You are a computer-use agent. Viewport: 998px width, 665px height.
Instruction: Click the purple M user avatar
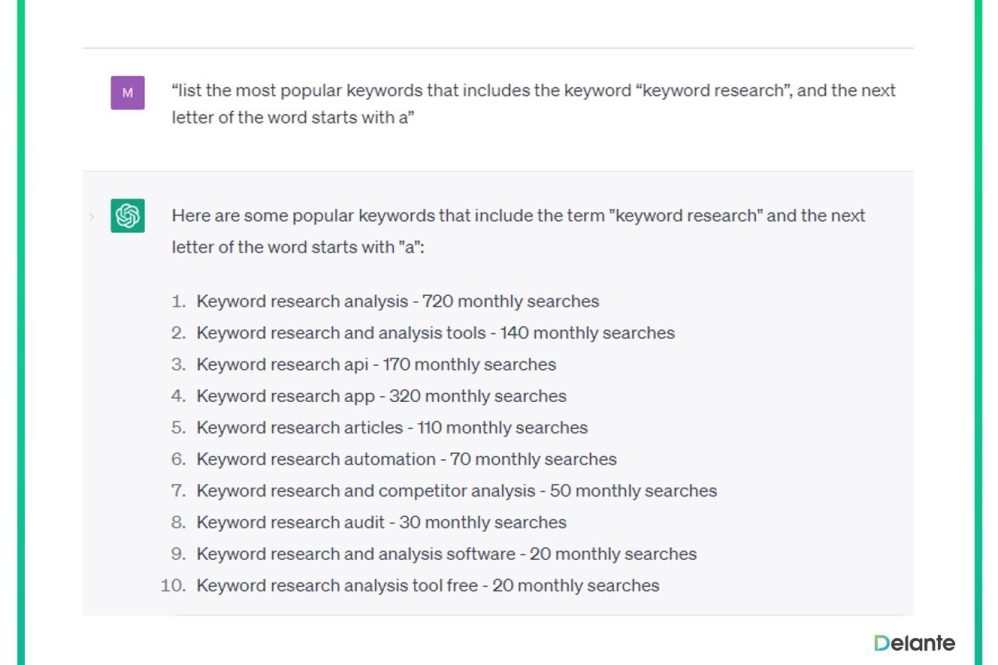coord(127,93)
